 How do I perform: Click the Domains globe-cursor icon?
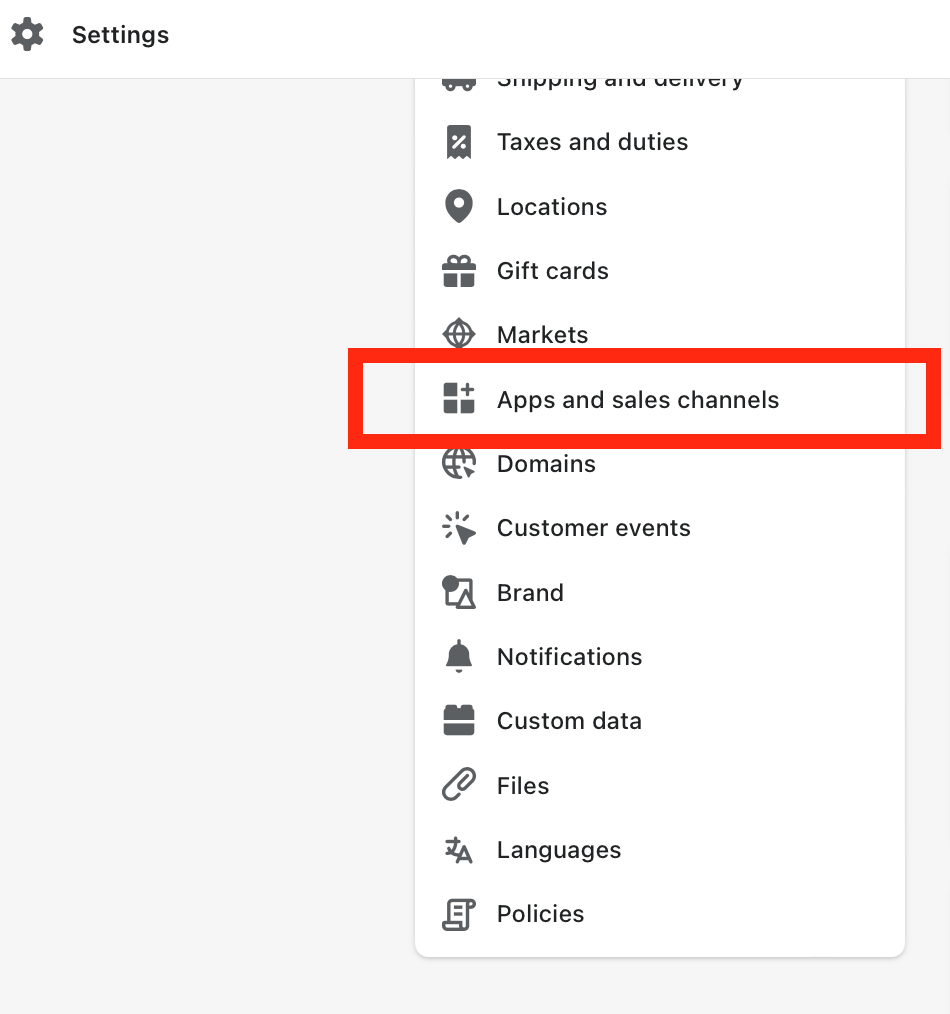click(459, 463)
